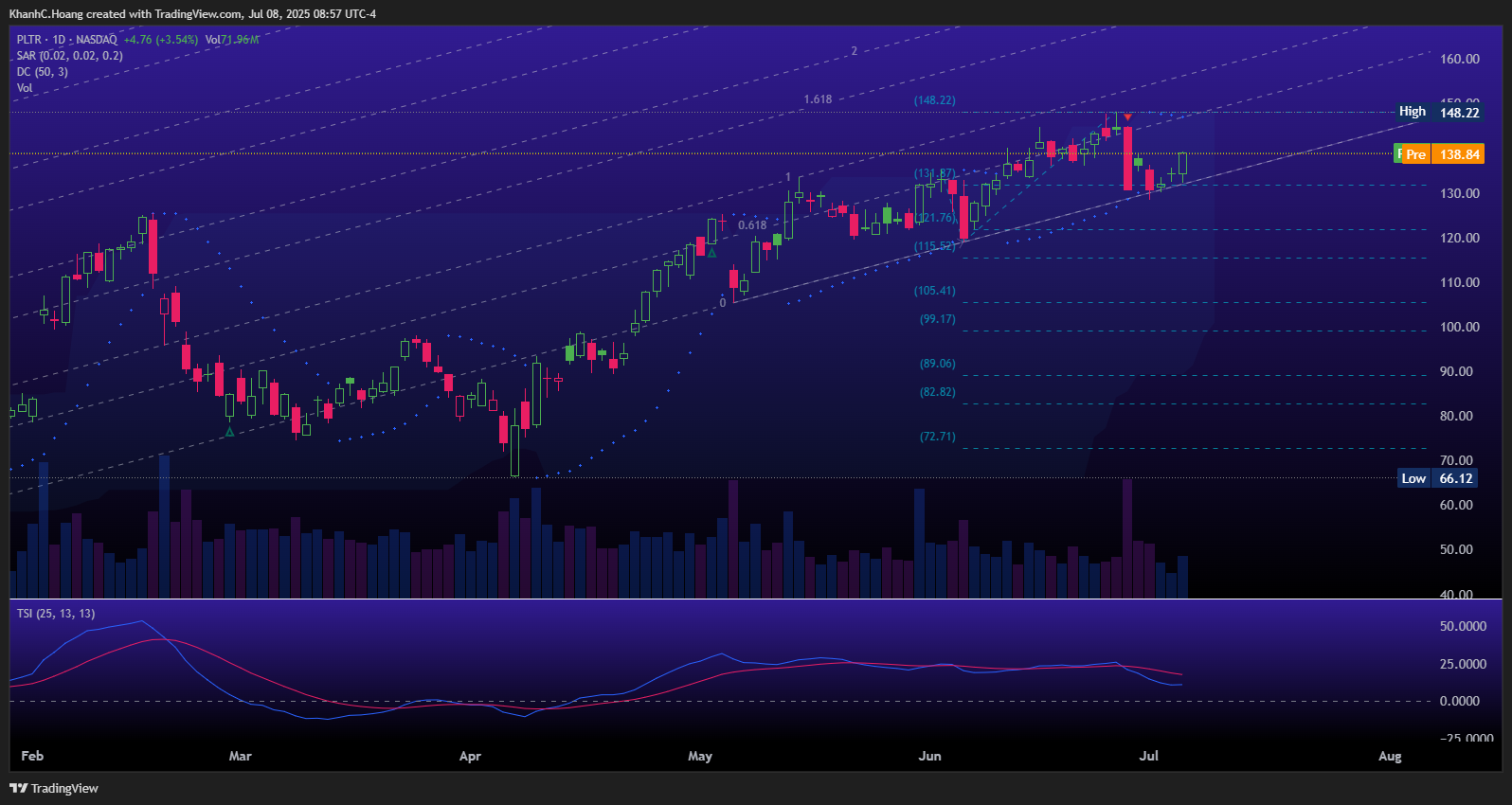Viewport: 1512px width, 805px height.
Task: Click the High 148.22 price label
Action: coord(1440,112)
